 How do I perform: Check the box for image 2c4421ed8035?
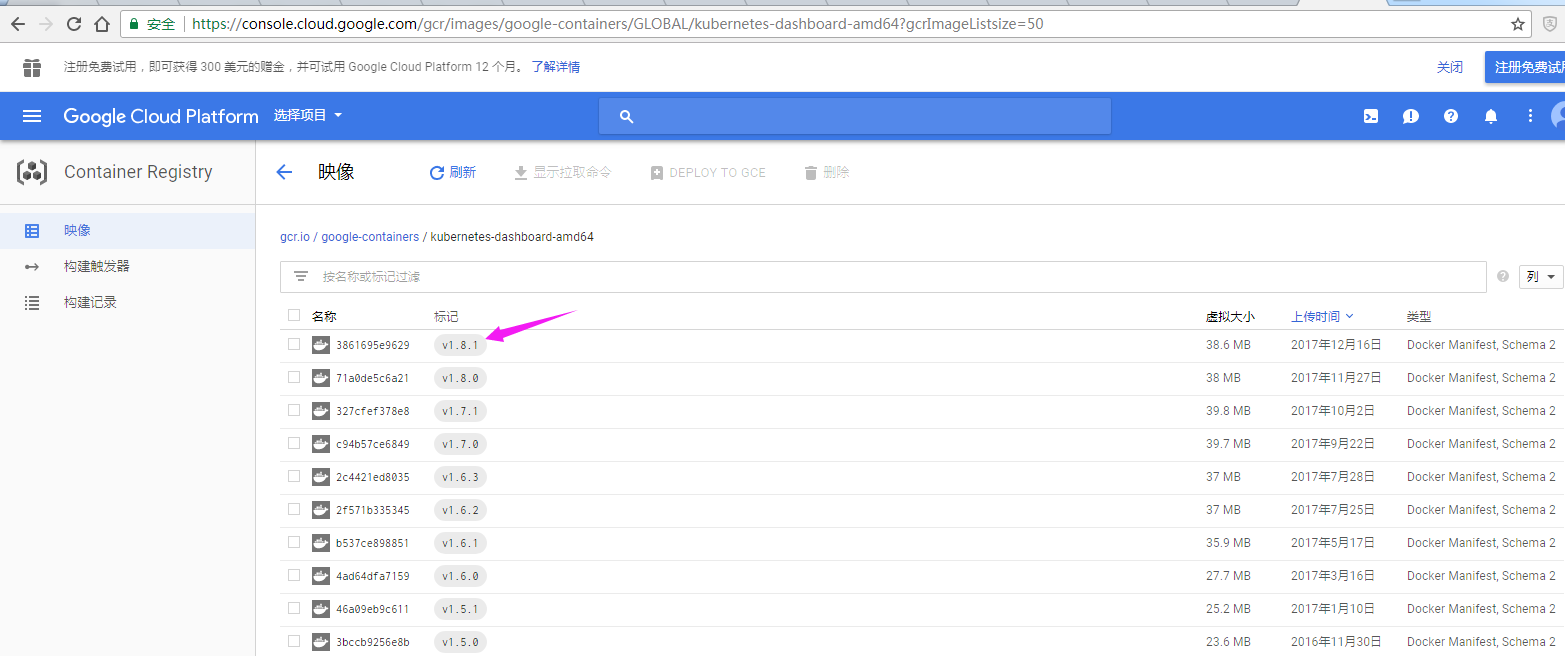coord(294,476)
